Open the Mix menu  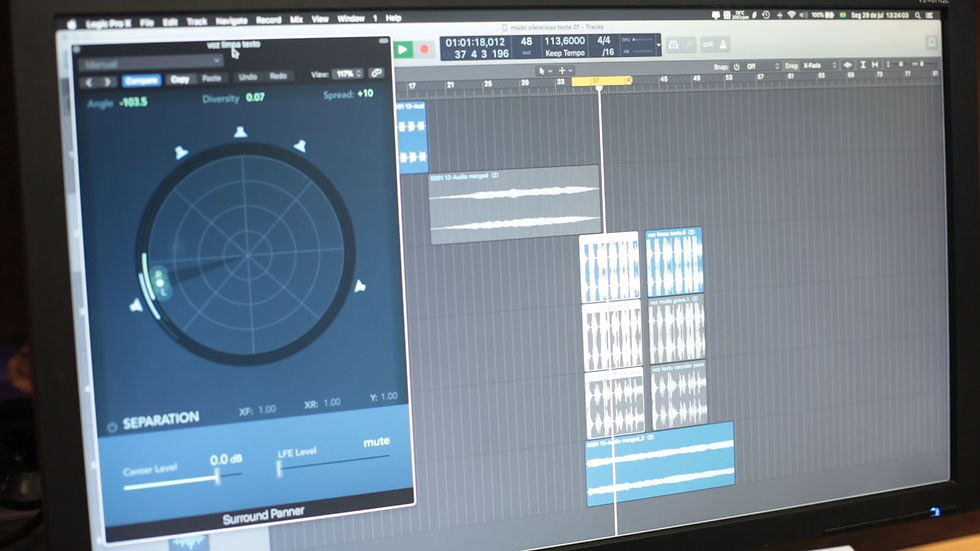tap(296, 19)
